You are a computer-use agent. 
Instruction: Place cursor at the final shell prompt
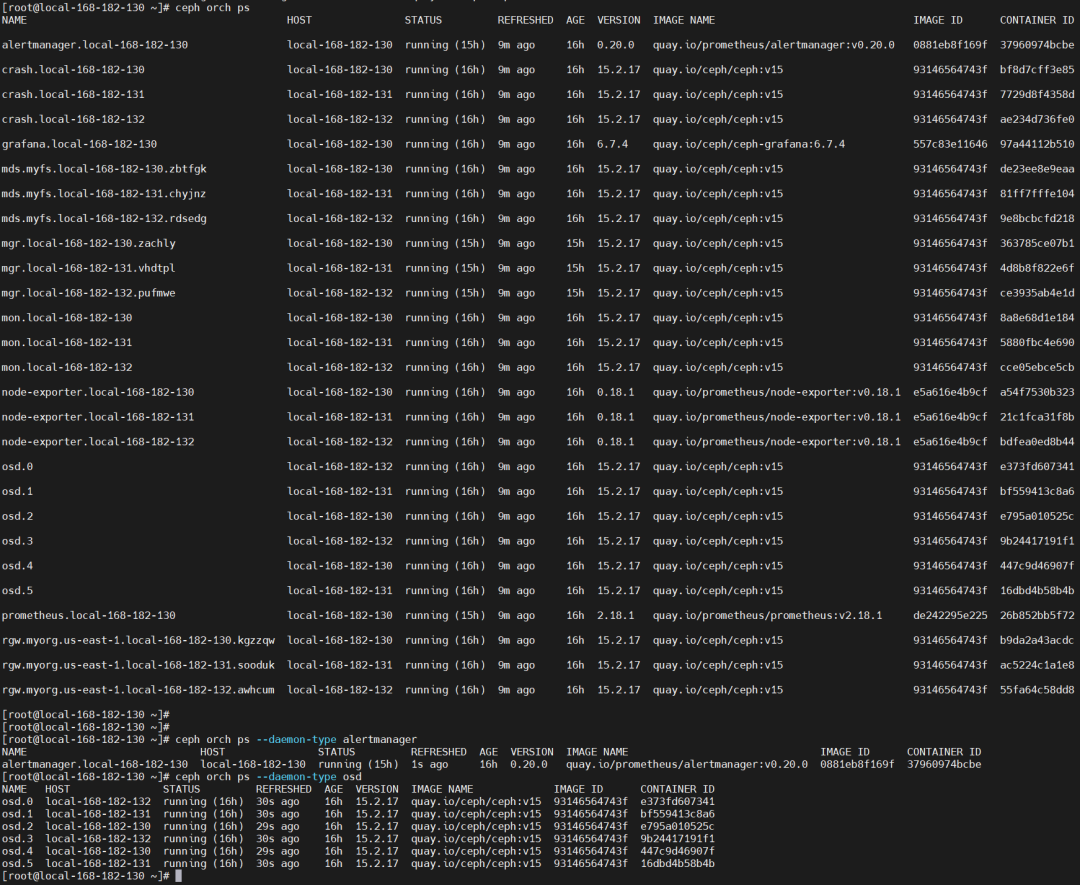point(178,875)
